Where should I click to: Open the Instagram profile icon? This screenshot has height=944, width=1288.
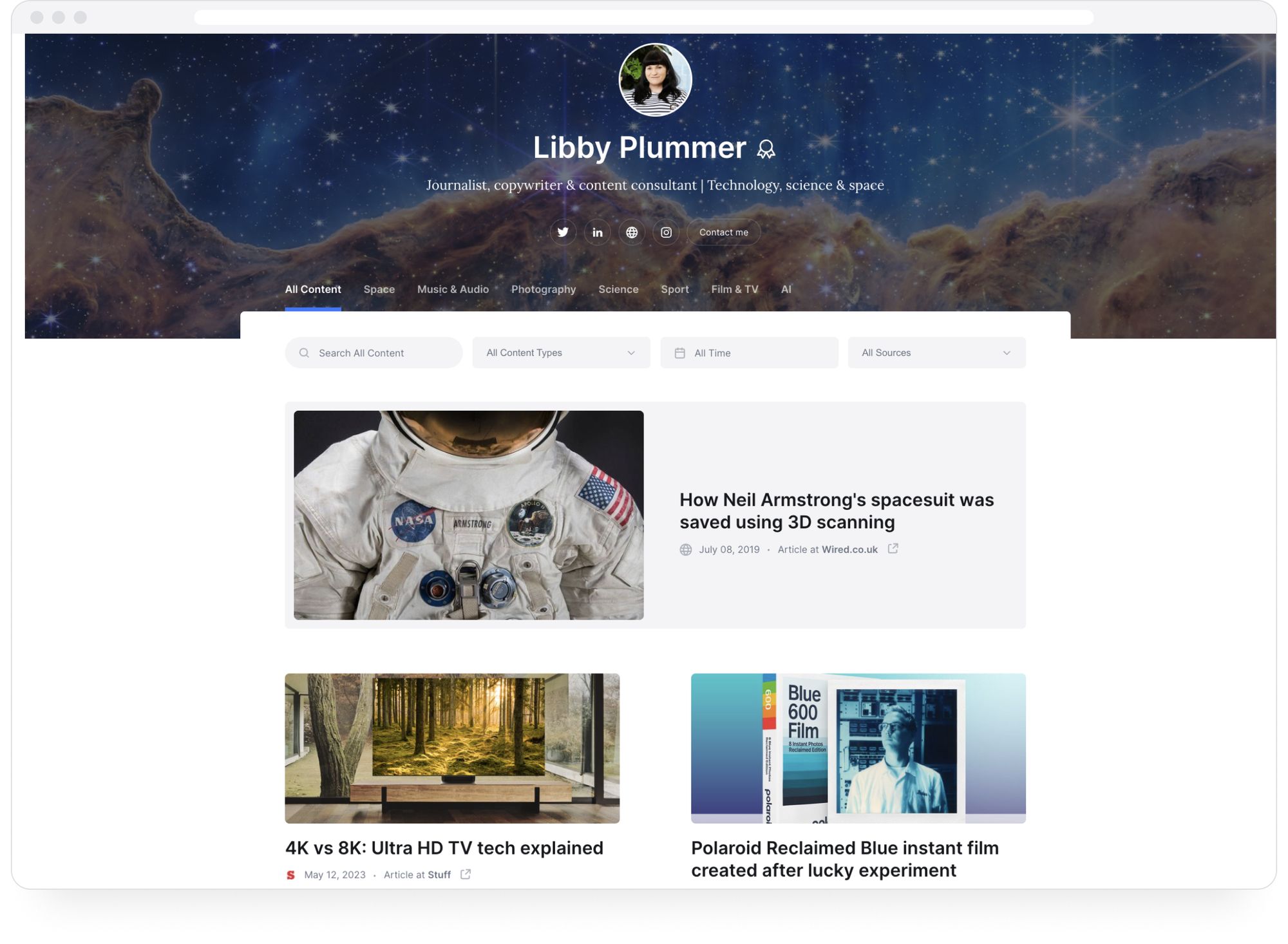(x=666, y=232)
